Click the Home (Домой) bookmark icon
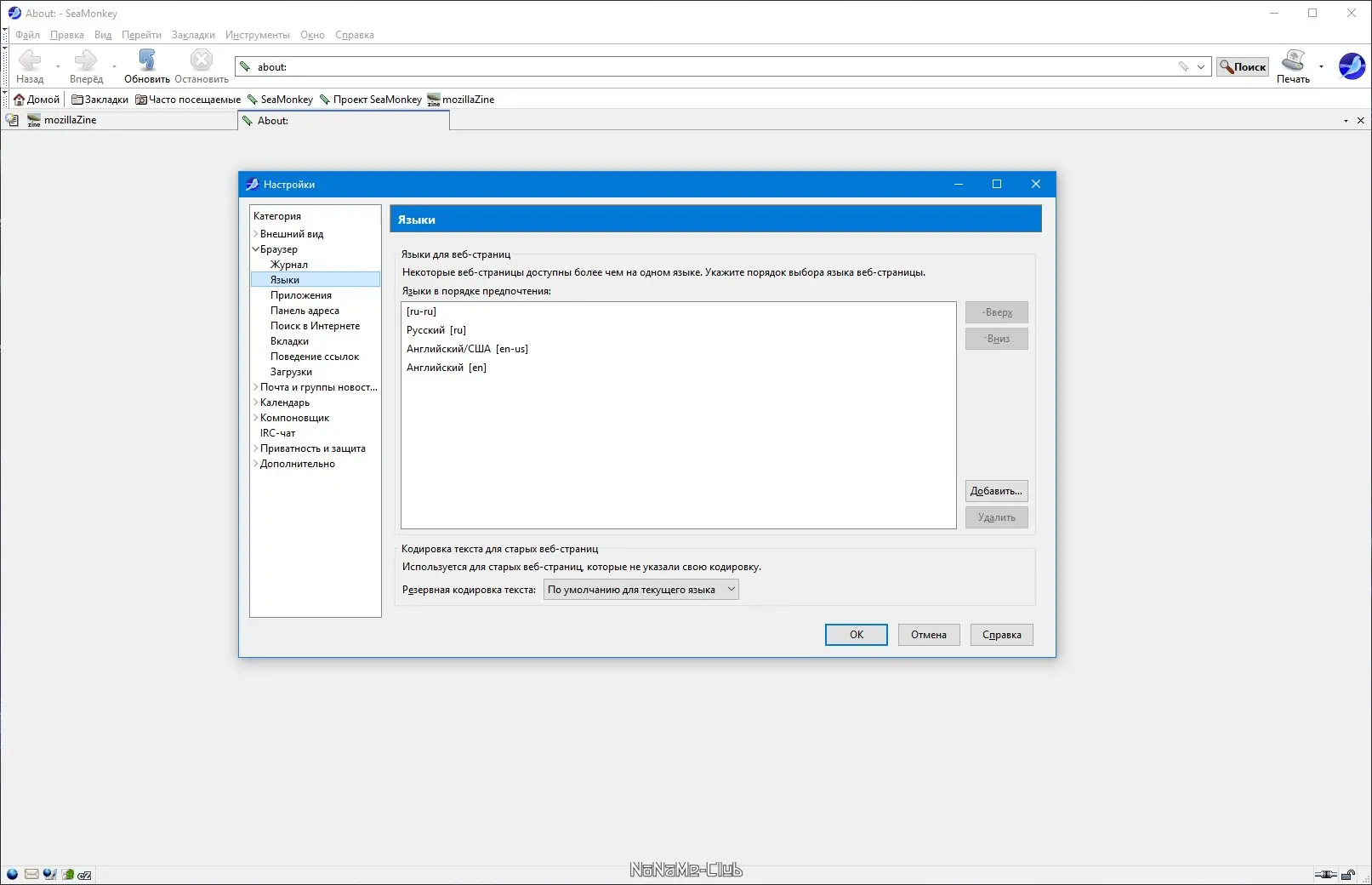This screenshot has height=885, width=1372. click(20, 100)
